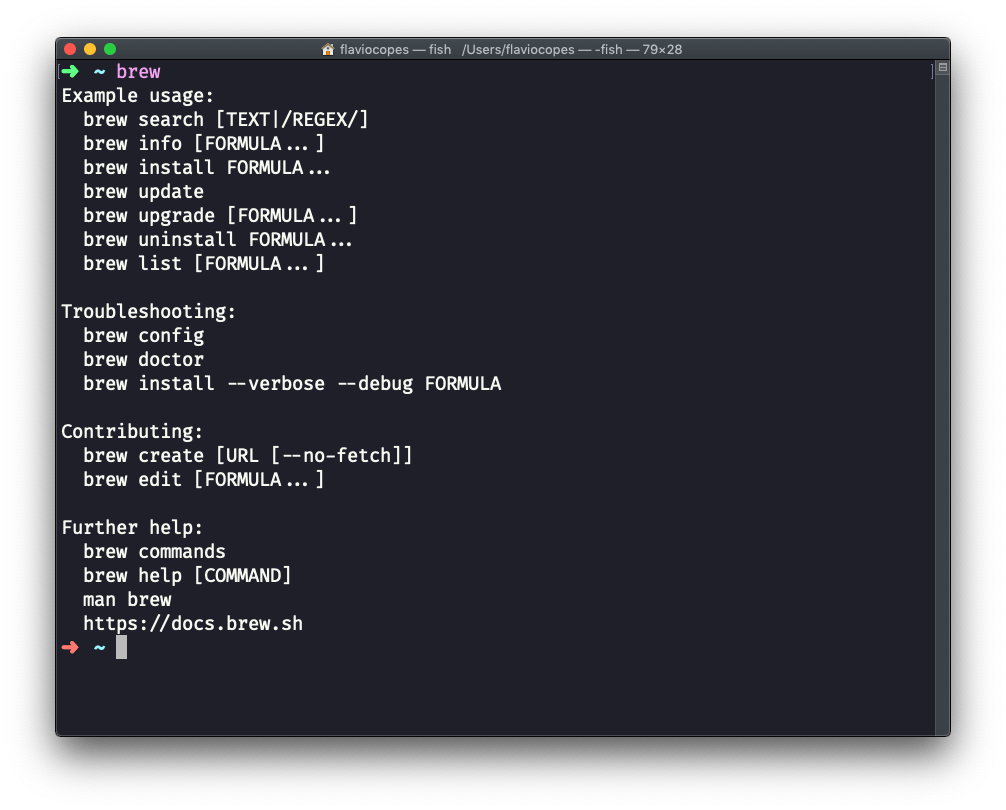
Task: Minimize the terminal using the yellow button
Action: pyautogui.click(x=90, y=49)
